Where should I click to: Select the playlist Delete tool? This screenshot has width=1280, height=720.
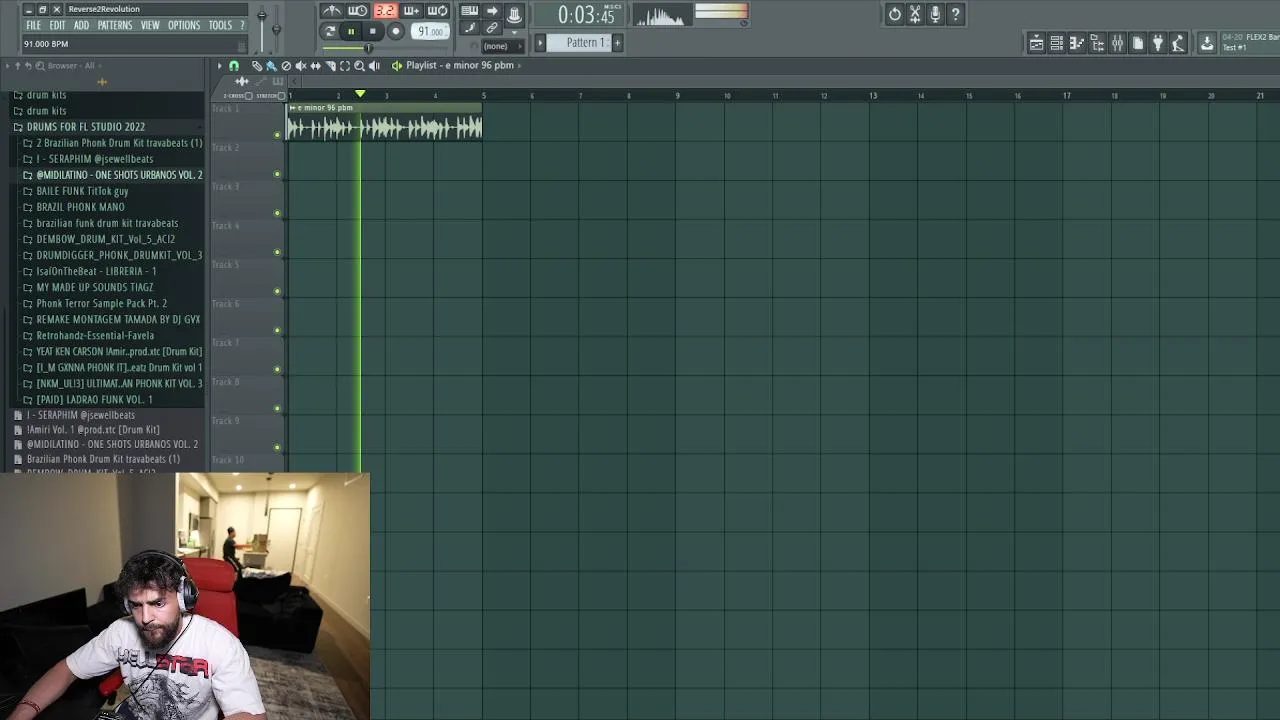286,66
